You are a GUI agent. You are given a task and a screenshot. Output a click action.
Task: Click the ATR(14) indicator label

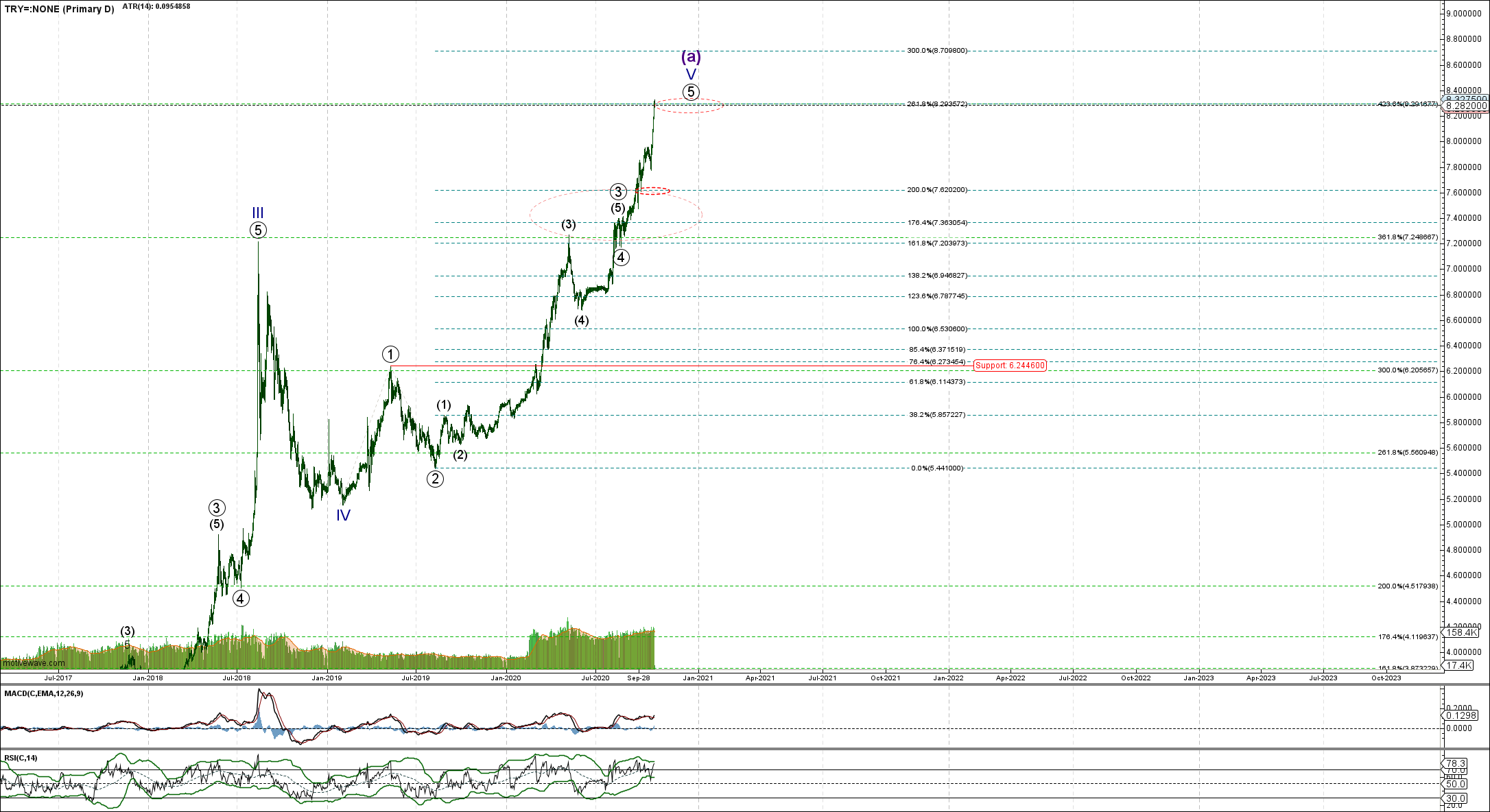[x=156, y=6]
